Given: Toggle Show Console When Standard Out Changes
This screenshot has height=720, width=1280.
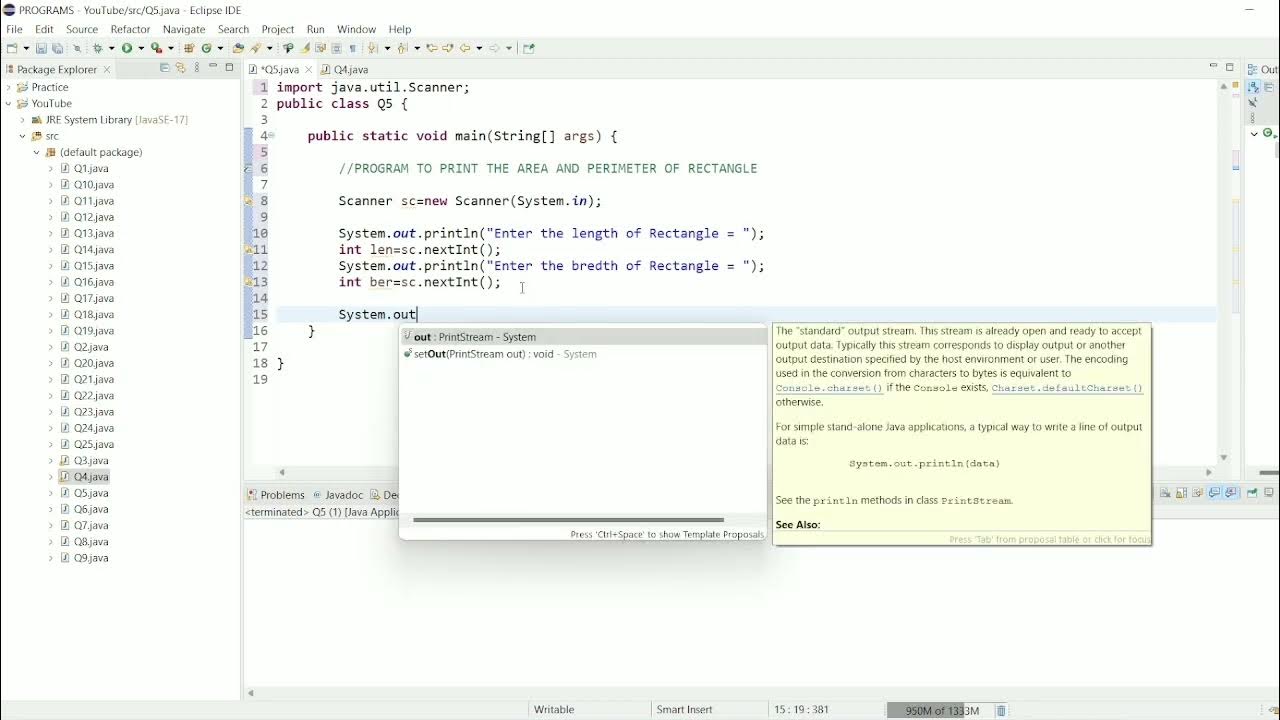Looking at the screenshot, I should [1214, 492].
